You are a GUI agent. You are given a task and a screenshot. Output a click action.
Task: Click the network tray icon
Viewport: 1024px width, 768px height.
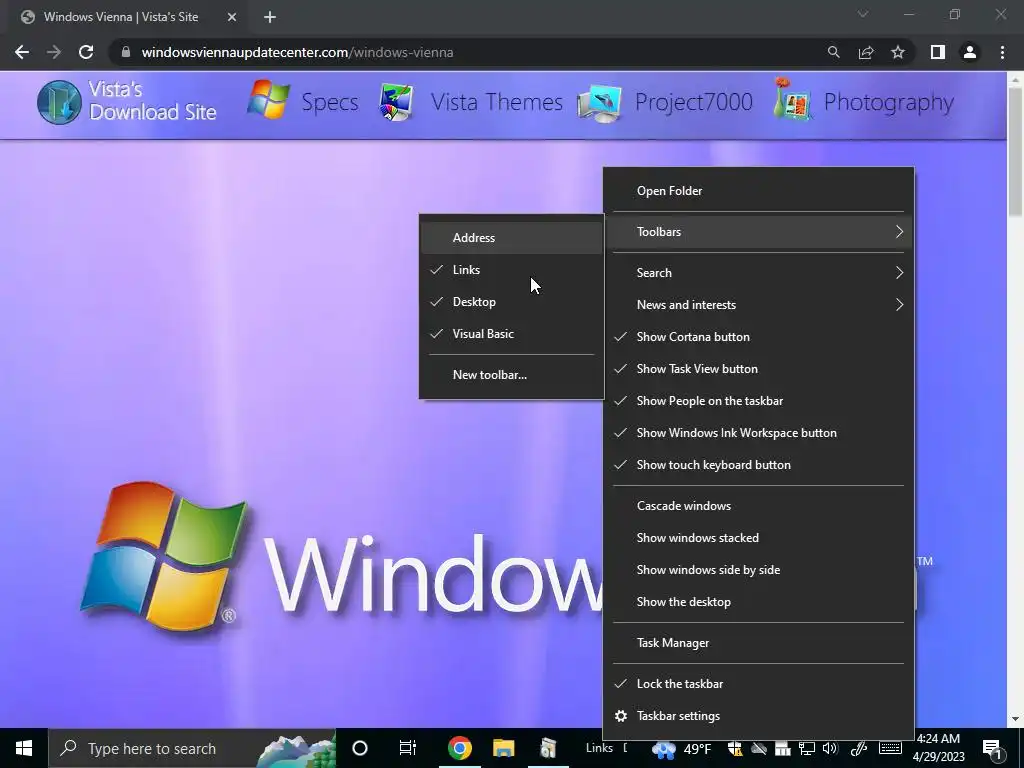(807, 748)
